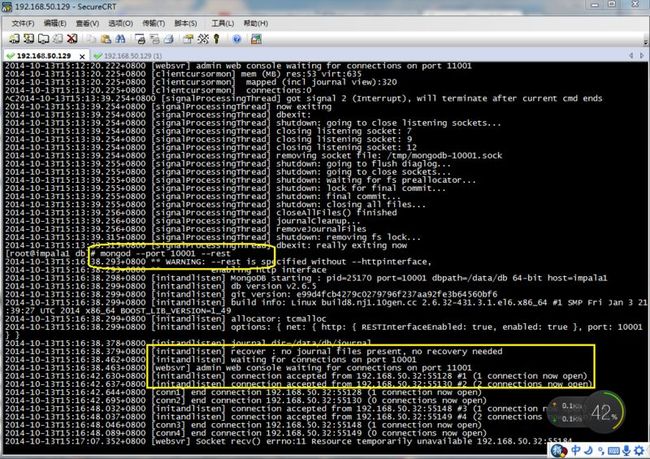Viewport: 650px width, 459px height.
Task: Click the Auto Print printer icon
Action: pos(168,39)
